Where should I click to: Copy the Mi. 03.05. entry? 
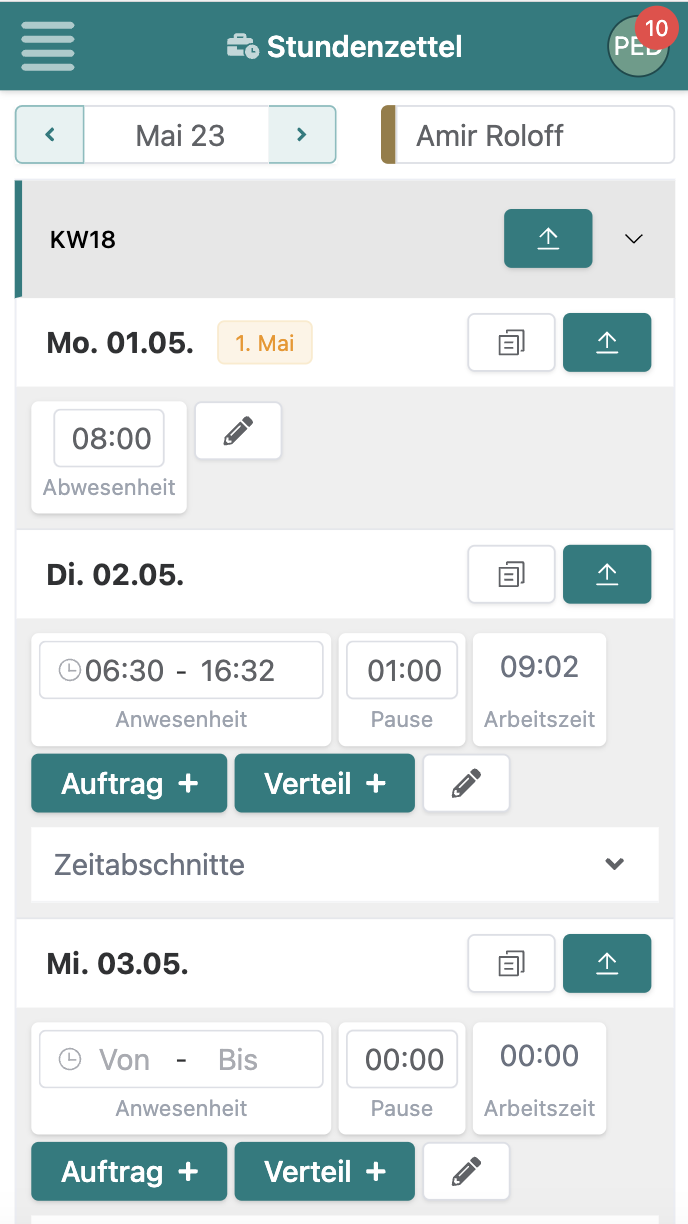click(x=511, y=963)
